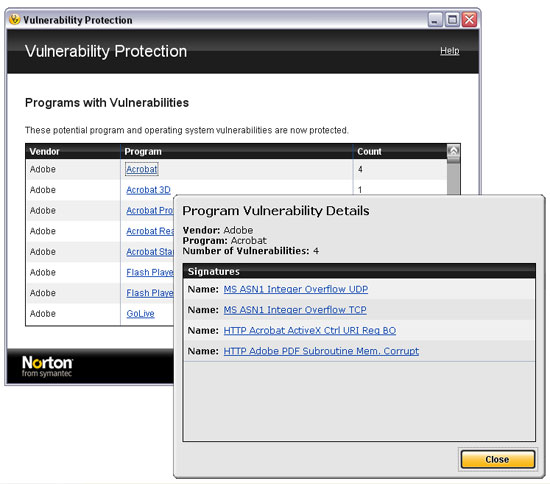Viewport: 550px width, 484px height.
Task: Close the Program Vulnerability Details dialog
Action: click(x=497, y=459)
